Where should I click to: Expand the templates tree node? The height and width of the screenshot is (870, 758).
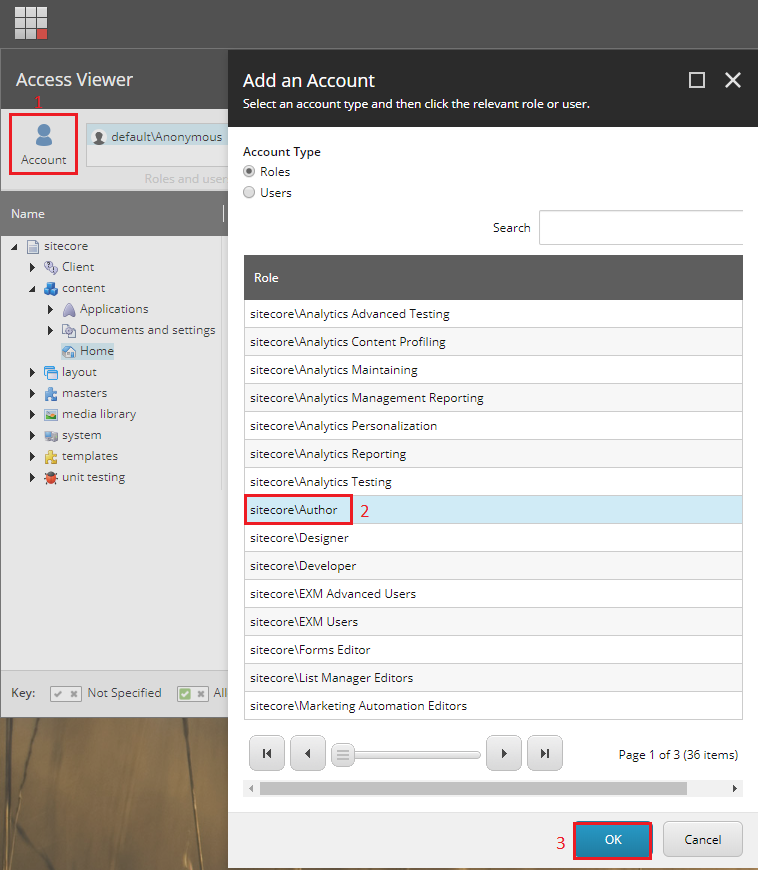pos(32,457)
